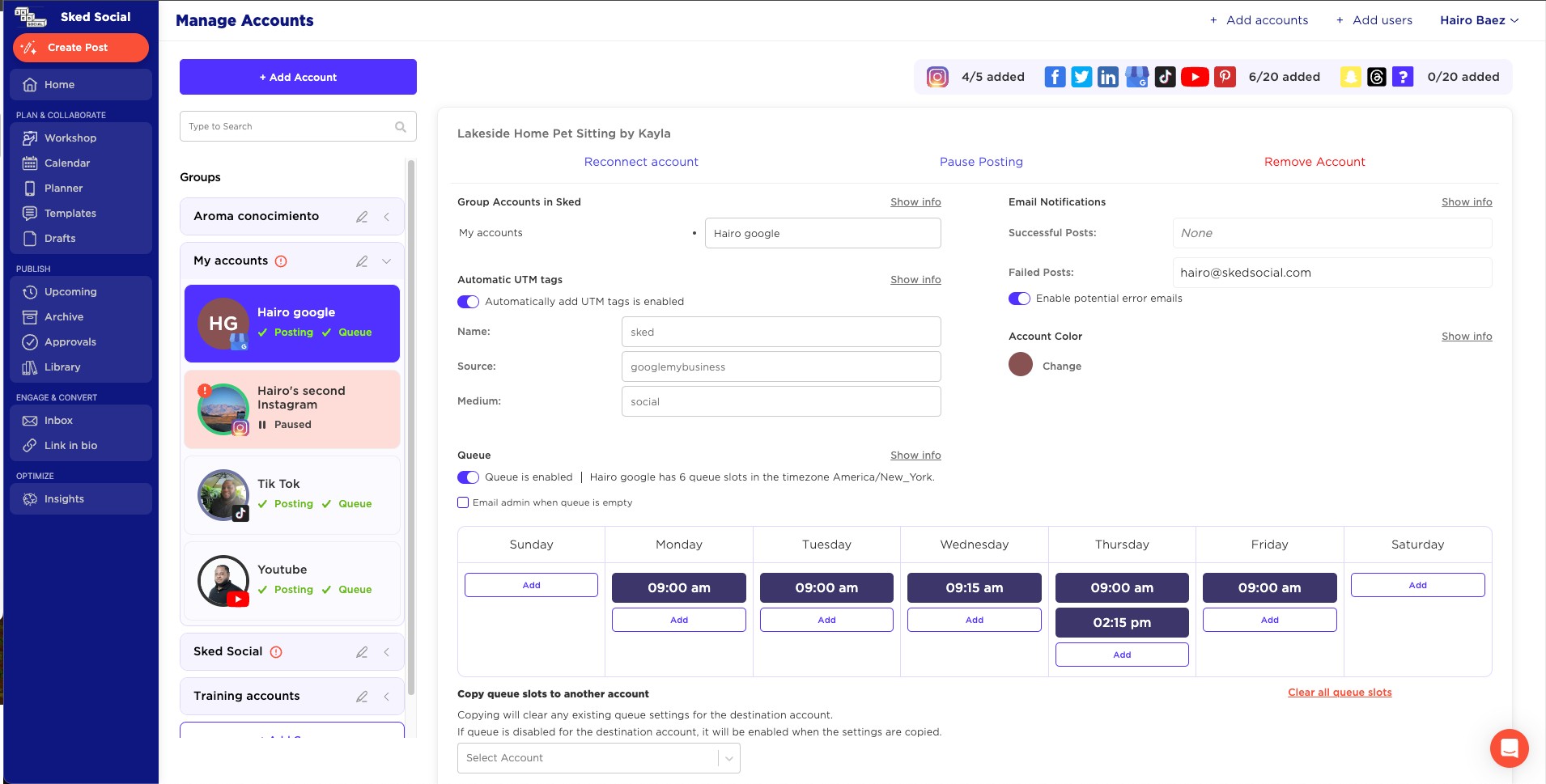1546x784 pixels.
Task: Click the purple question mark icon
Action: (1403, 77)
